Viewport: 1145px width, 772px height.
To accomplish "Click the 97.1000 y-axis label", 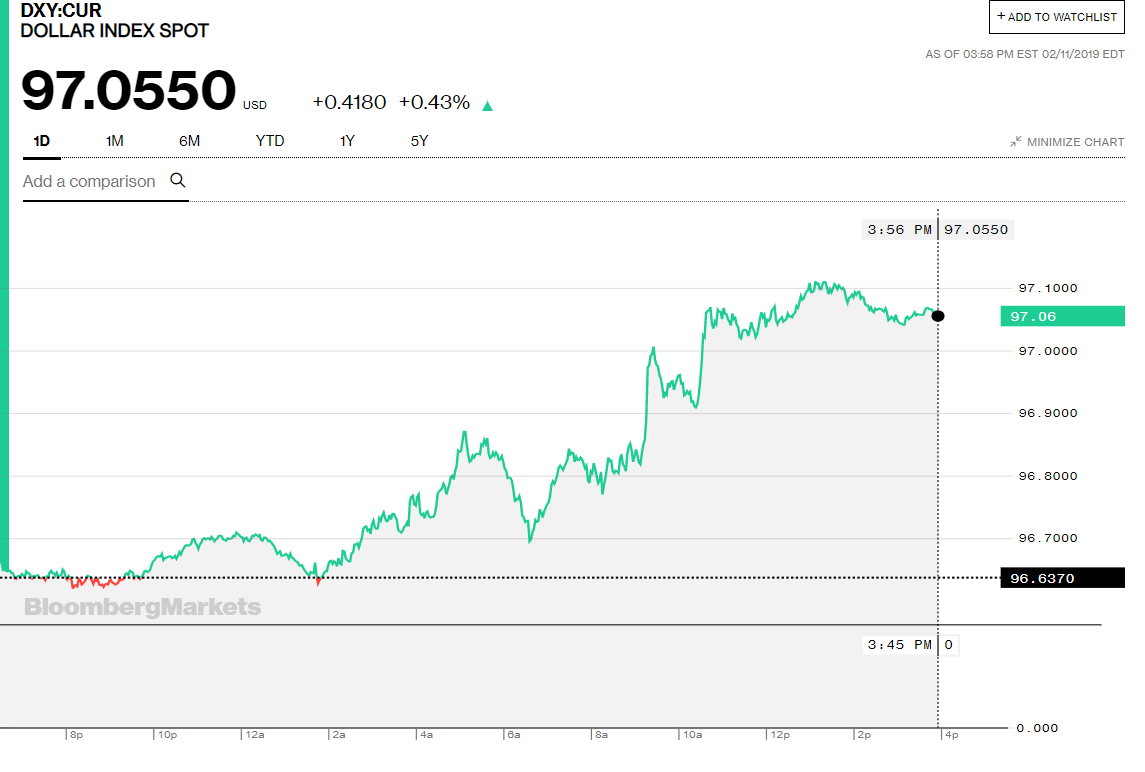I will 1048,288.
